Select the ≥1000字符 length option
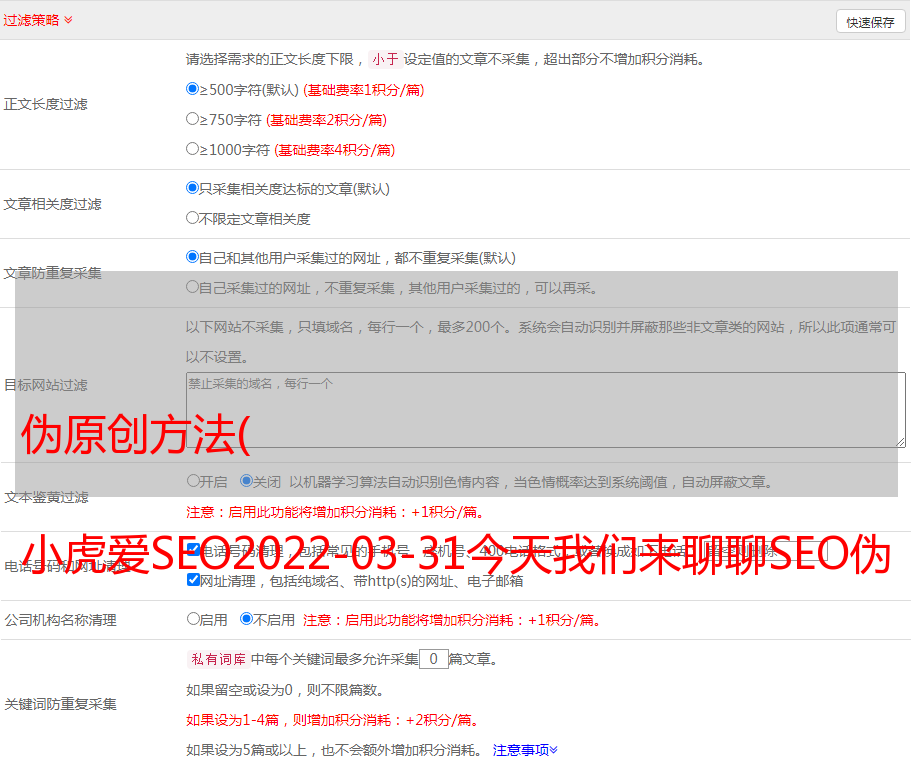Viewport: 912px width, 768px height. click(x=192, y=148)
